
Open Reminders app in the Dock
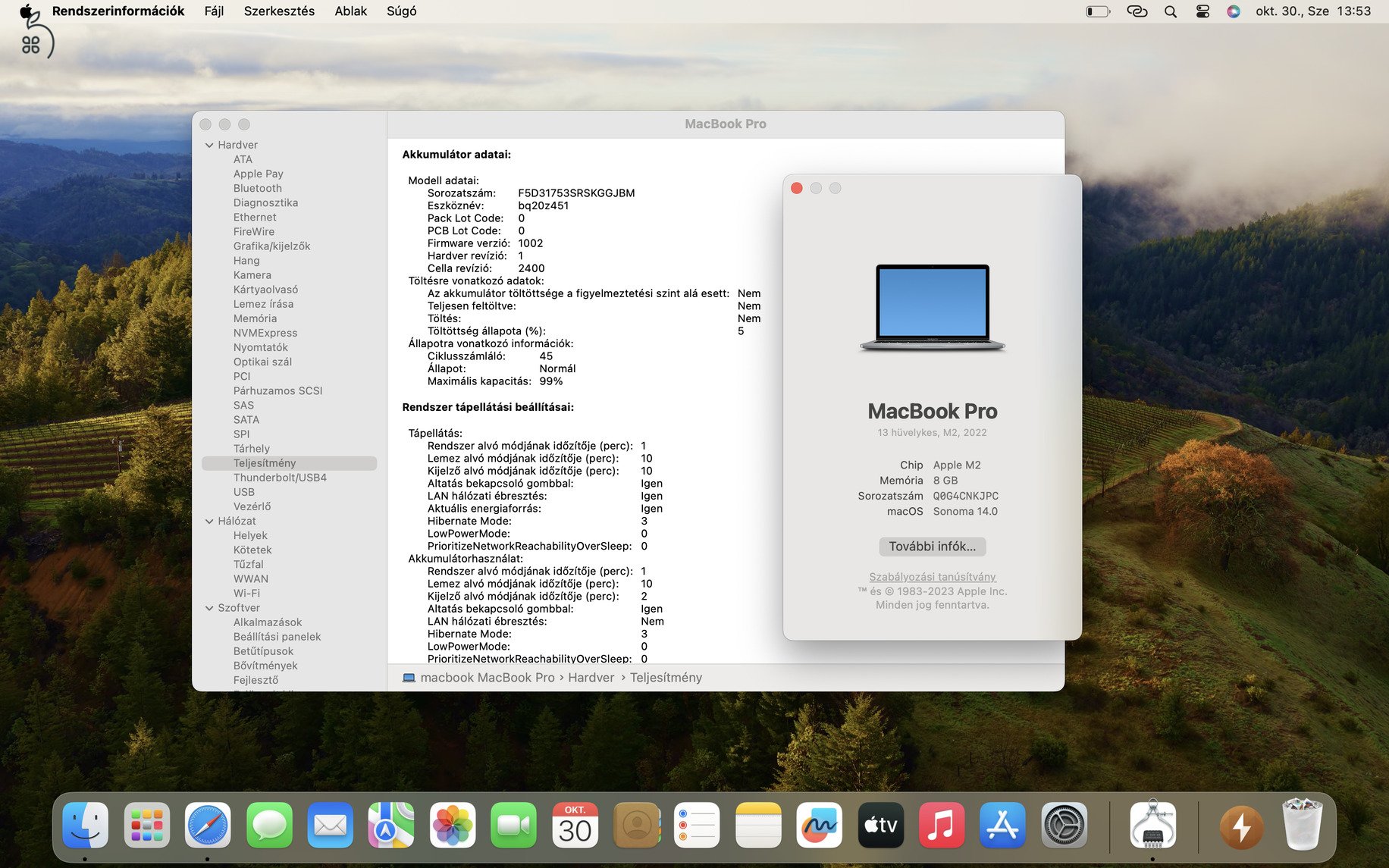point(698,825)
